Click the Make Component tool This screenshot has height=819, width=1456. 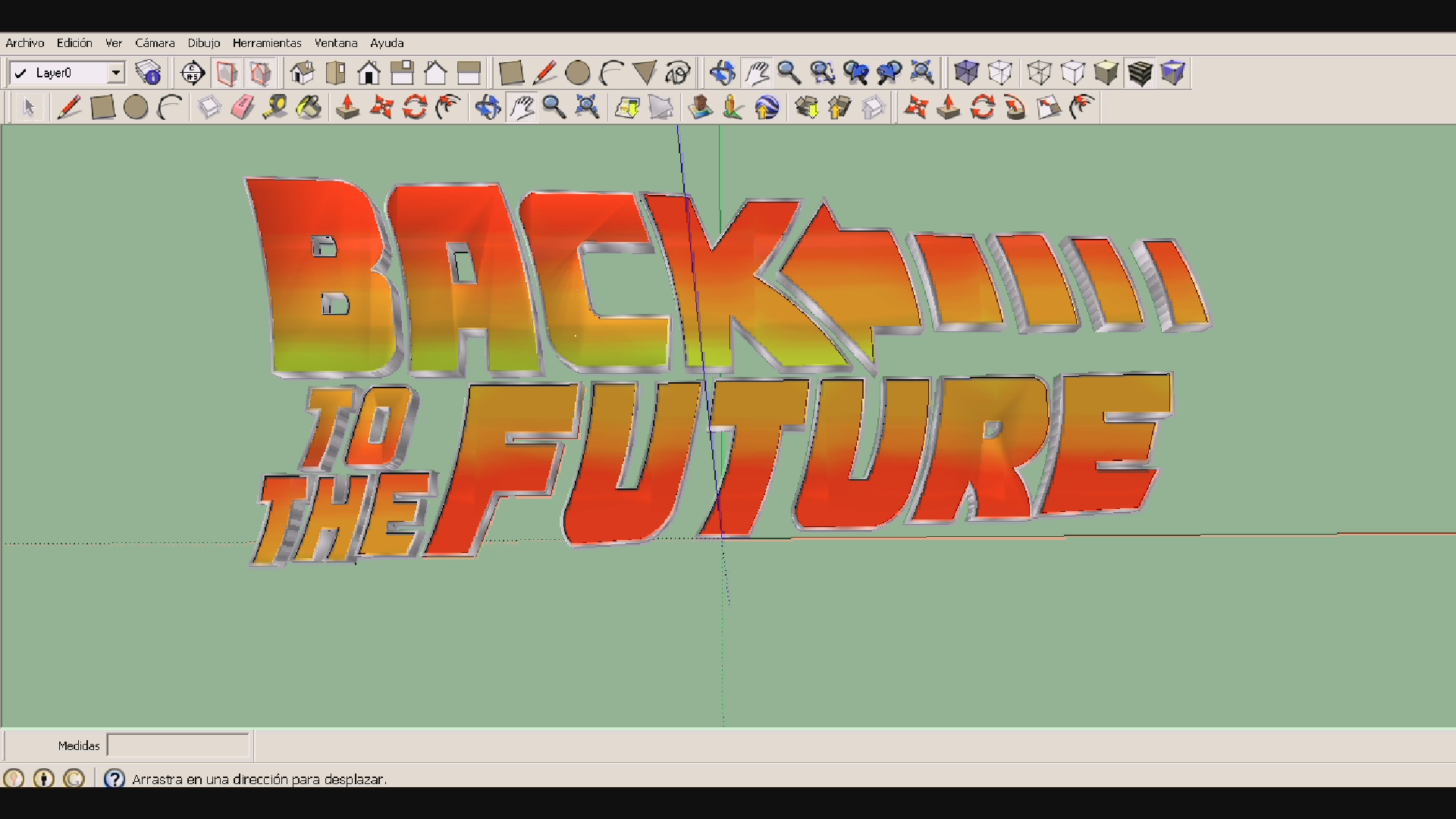(209, 108)
